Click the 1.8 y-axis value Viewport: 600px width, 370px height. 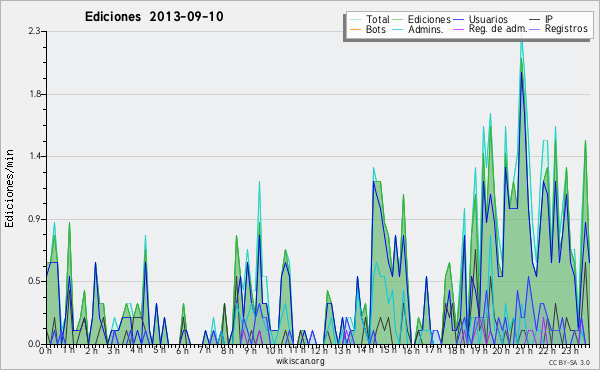[x=34, y=95]
